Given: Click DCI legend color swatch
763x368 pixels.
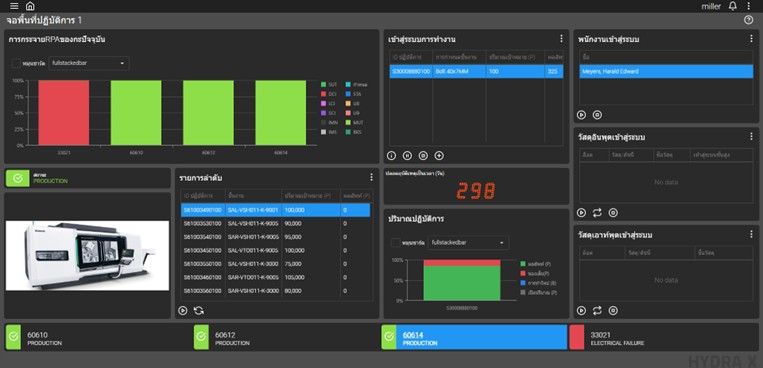Looking at the screenshot, I should point(323,94).
